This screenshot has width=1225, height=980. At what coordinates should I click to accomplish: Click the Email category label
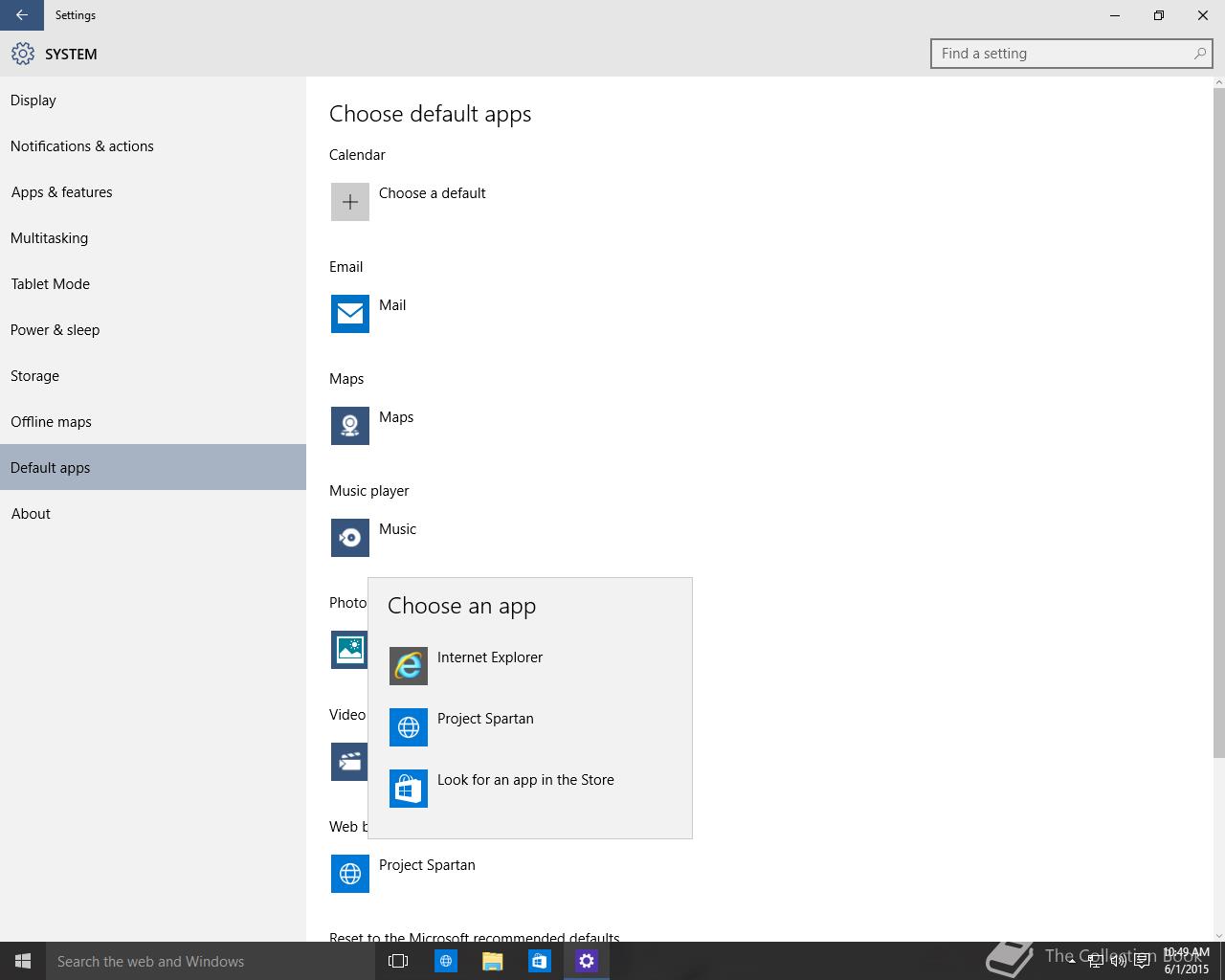pyautogui.click(x=345, y=267)
